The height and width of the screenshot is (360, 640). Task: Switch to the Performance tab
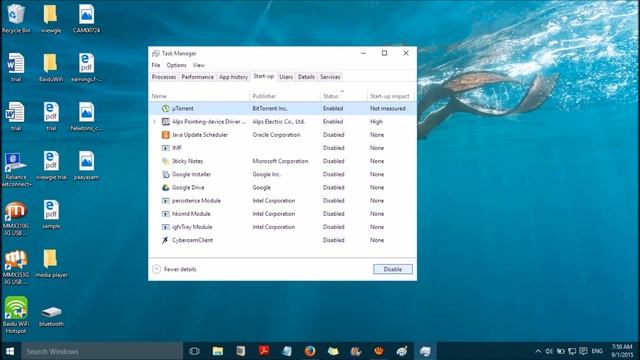click(x=198, y=77)
